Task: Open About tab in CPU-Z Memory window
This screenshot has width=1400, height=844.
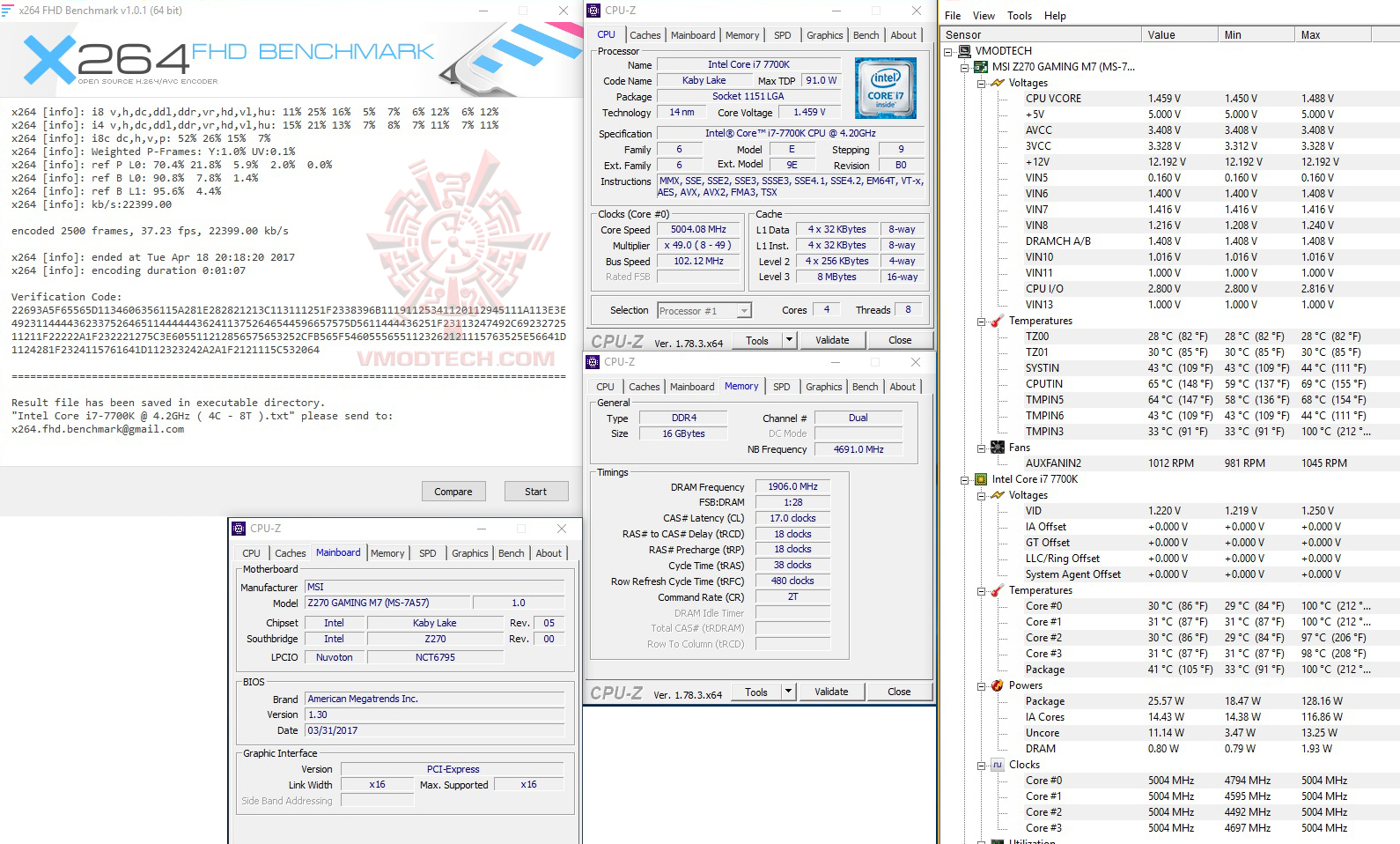Action: click(903, 387)
